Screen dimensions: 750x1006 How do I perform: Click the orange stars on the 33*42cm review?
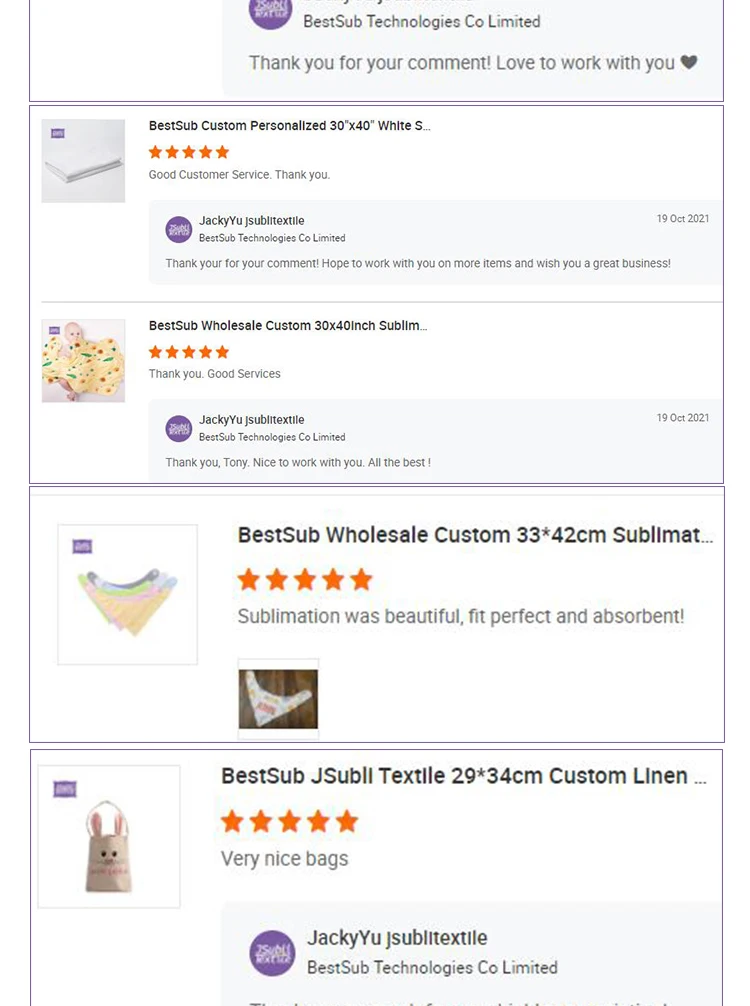coord(305,579)
